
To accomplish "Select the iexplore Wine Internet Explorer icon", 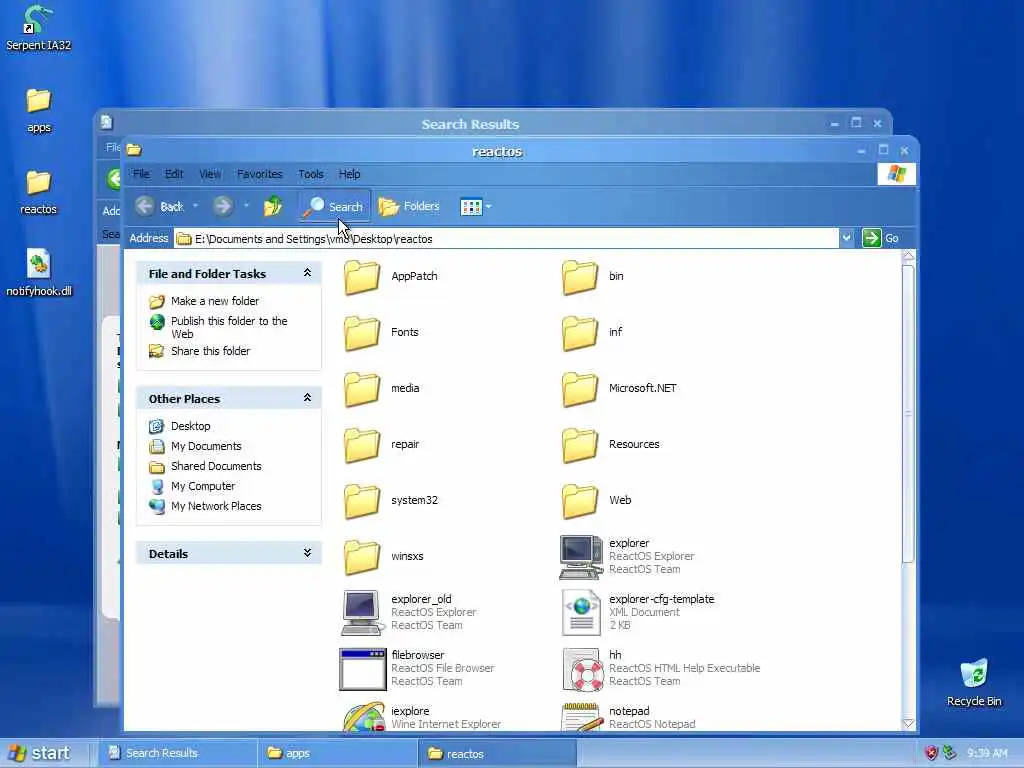I will pyautogui.click(x=363, y=717).
